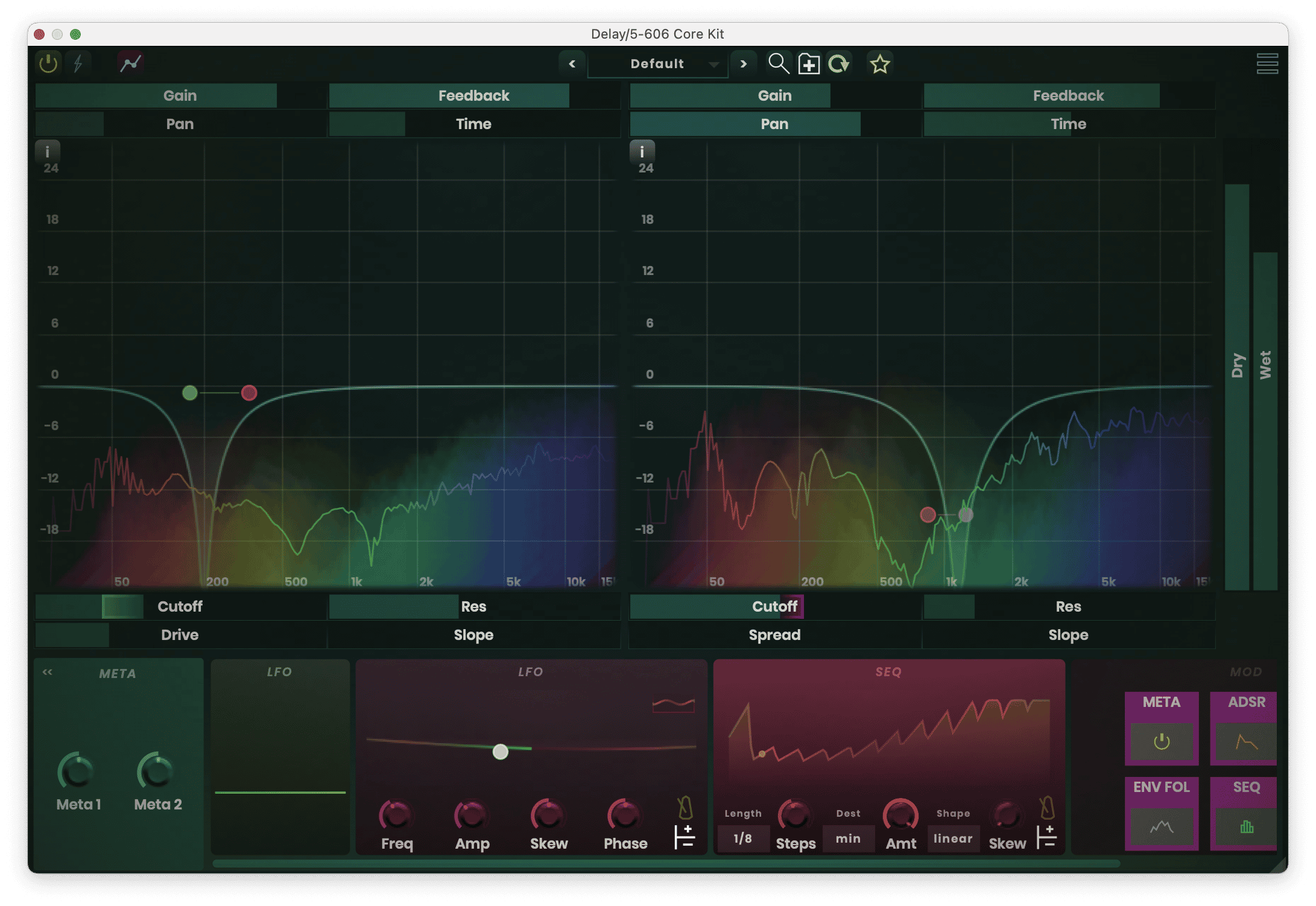Add META modulator power tile
The height and width of the screenshot is (906, 1316).
1162,729
